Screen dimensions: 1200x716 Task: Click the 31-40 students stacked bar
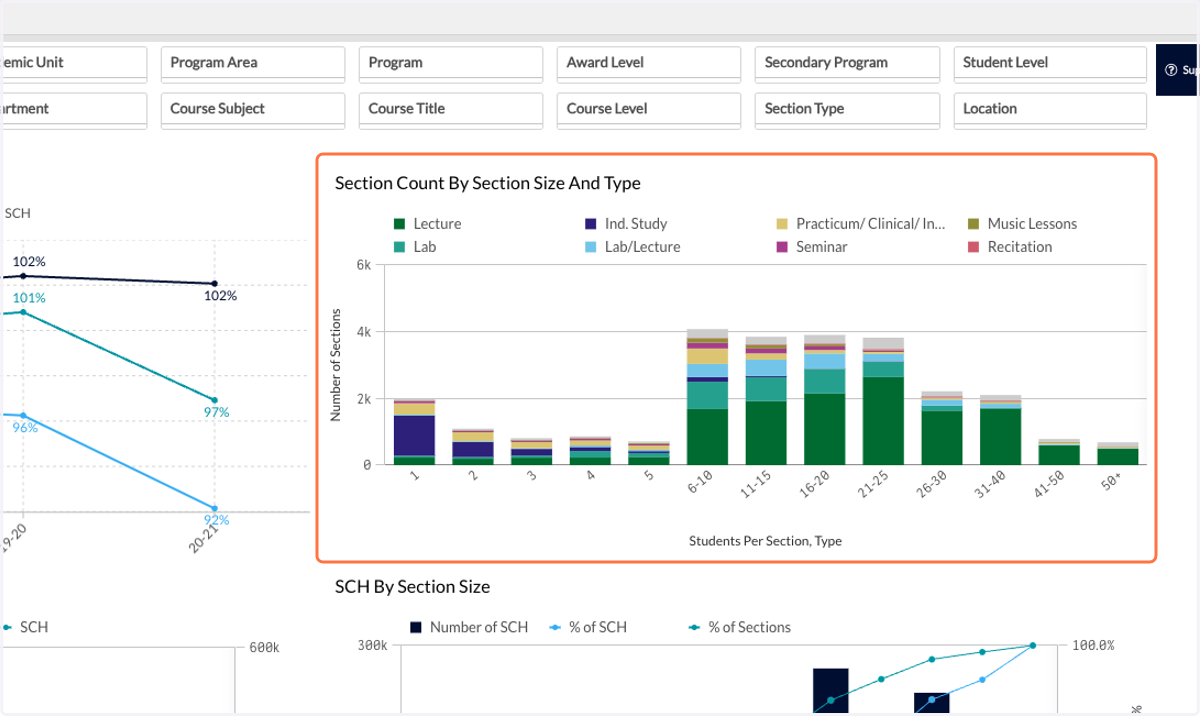tap(1000, 430)
